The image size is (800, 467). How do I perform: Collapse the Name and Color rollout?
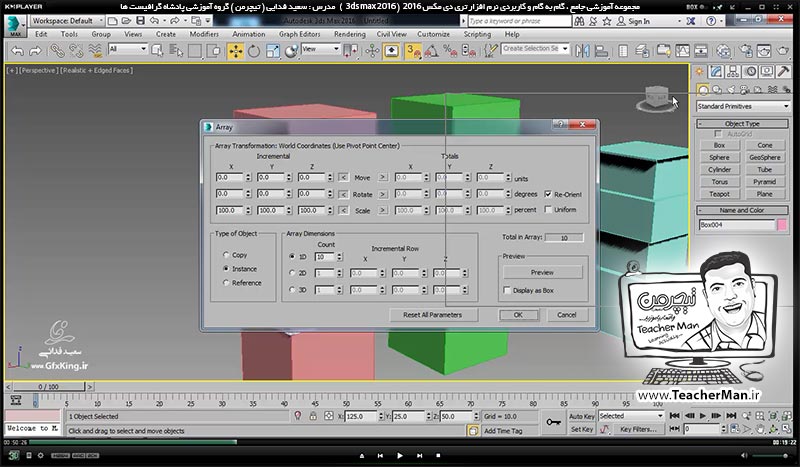point(742,210)
